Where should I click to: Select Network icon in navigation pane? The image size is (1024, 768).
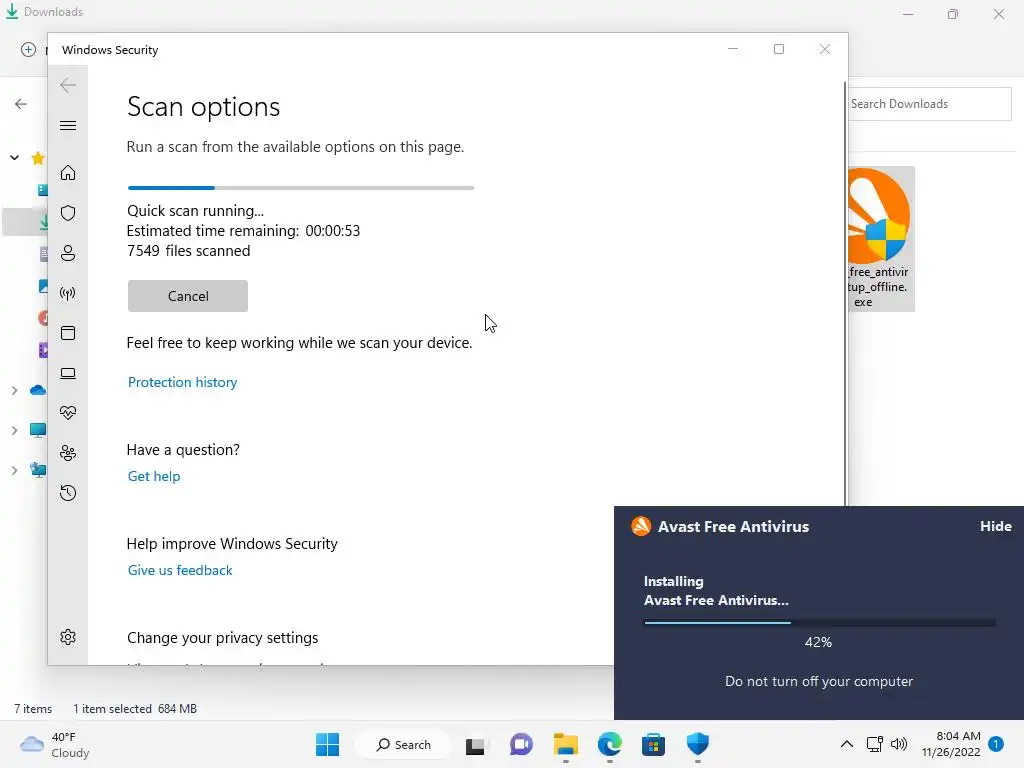38,470
